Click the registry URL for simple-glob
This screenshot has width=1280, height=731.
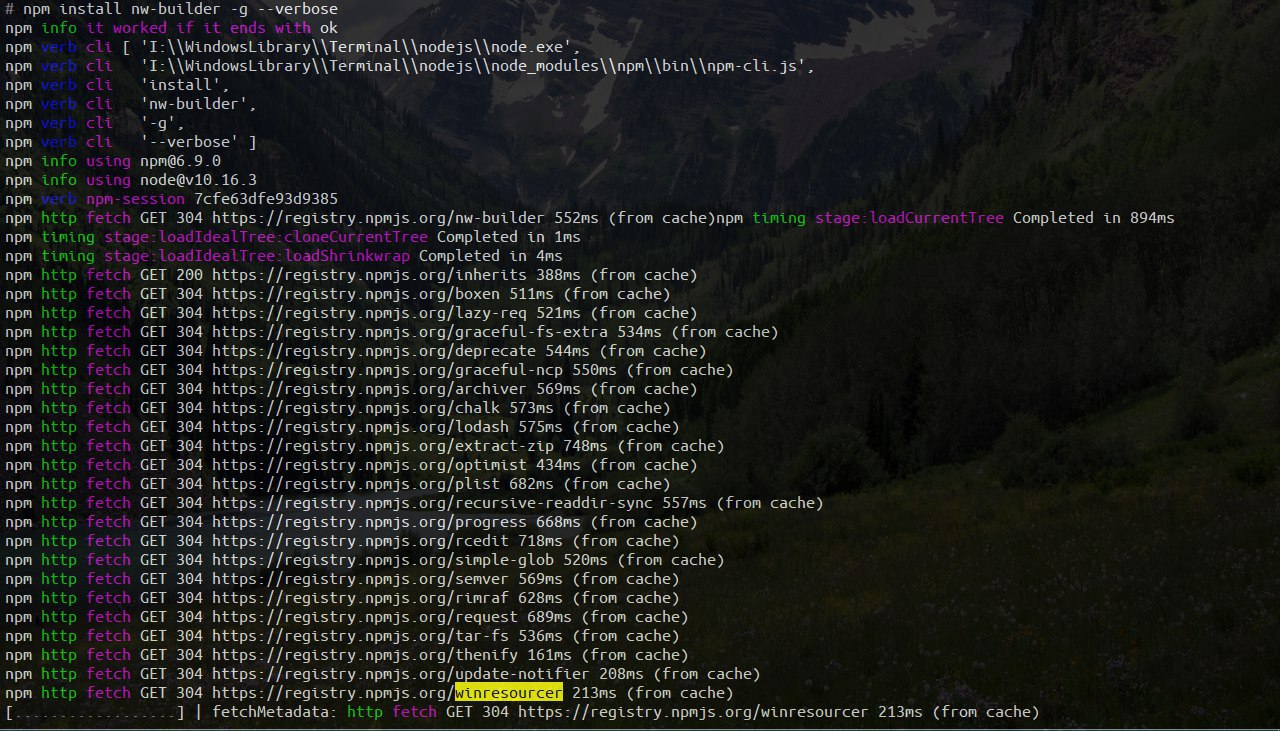click(383, 560)
